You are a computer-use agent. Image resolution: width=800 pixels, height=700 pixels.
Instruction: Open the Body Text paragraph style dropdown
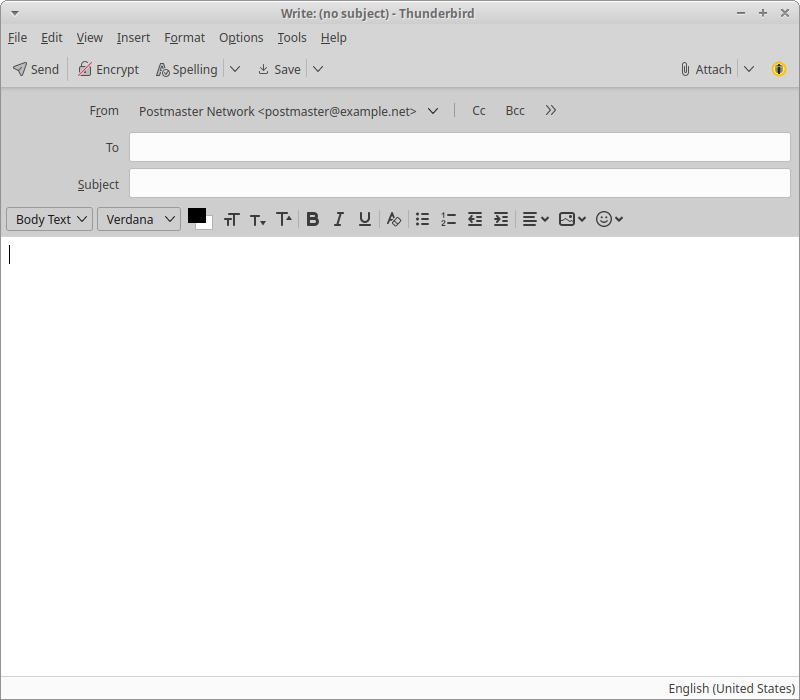[x=49, y=219]
